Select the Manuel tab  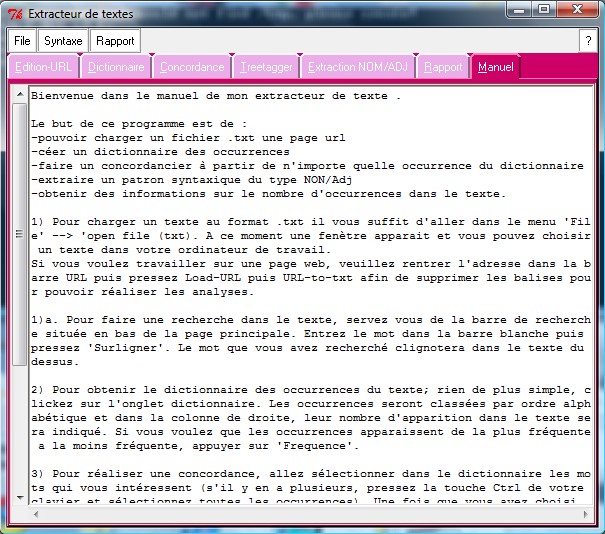point(496,67)
